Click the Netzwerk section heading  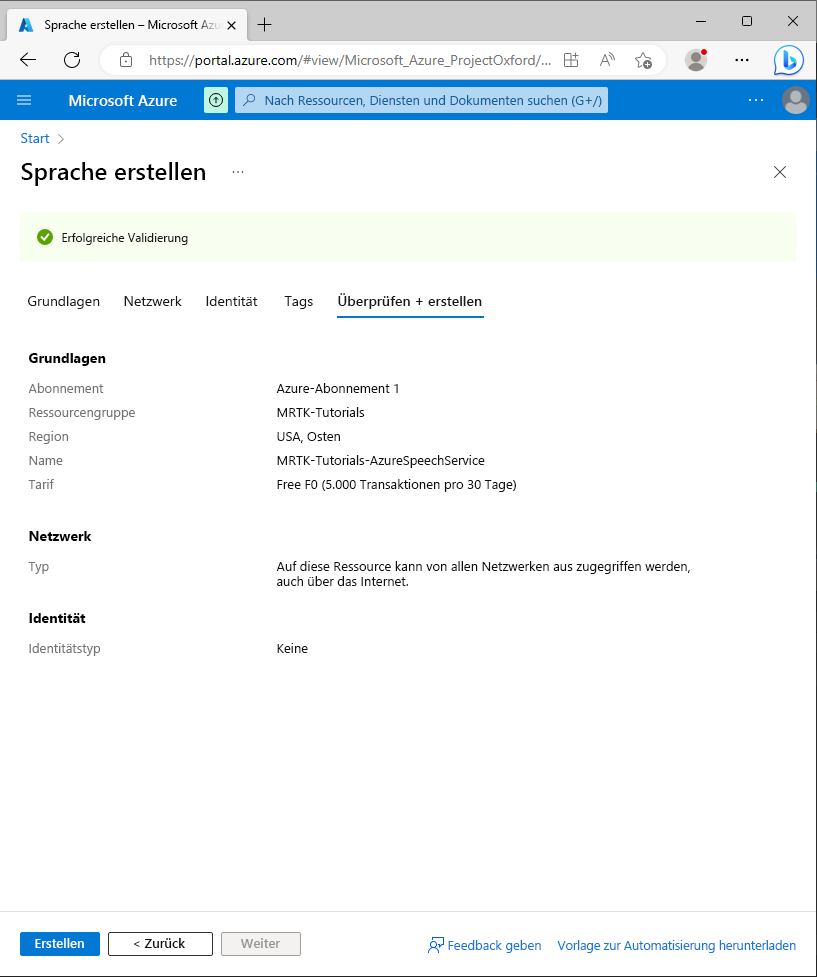pos(60,536)
